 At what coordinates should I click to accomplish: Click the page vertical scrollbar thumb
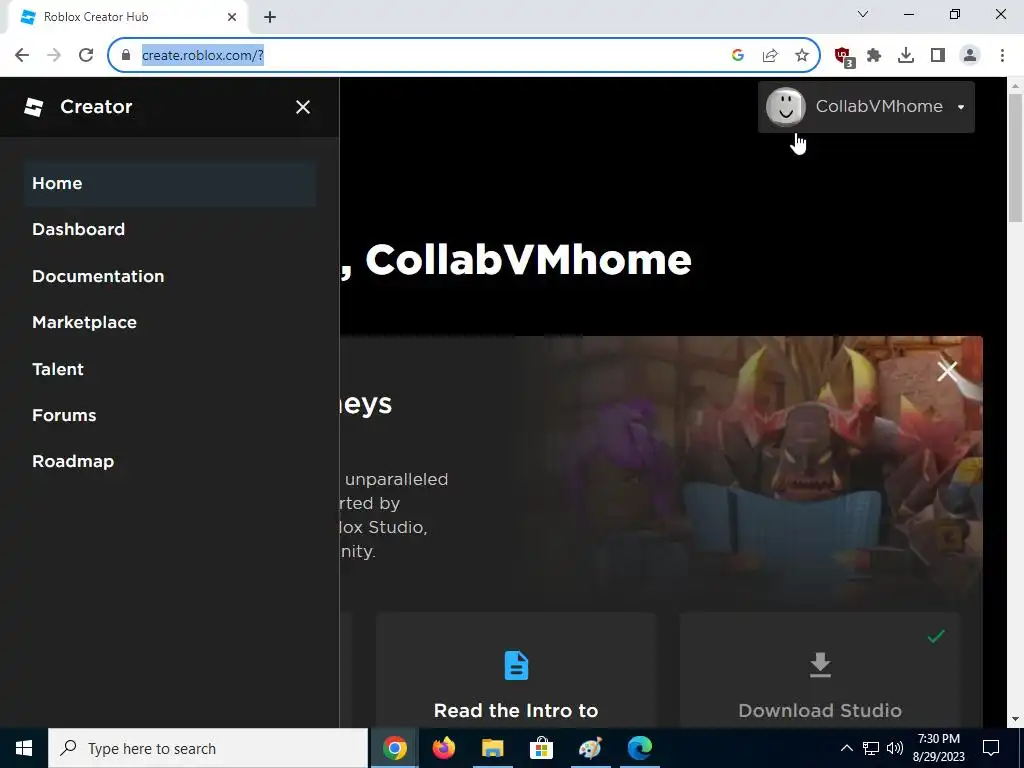click(1016, 158)
